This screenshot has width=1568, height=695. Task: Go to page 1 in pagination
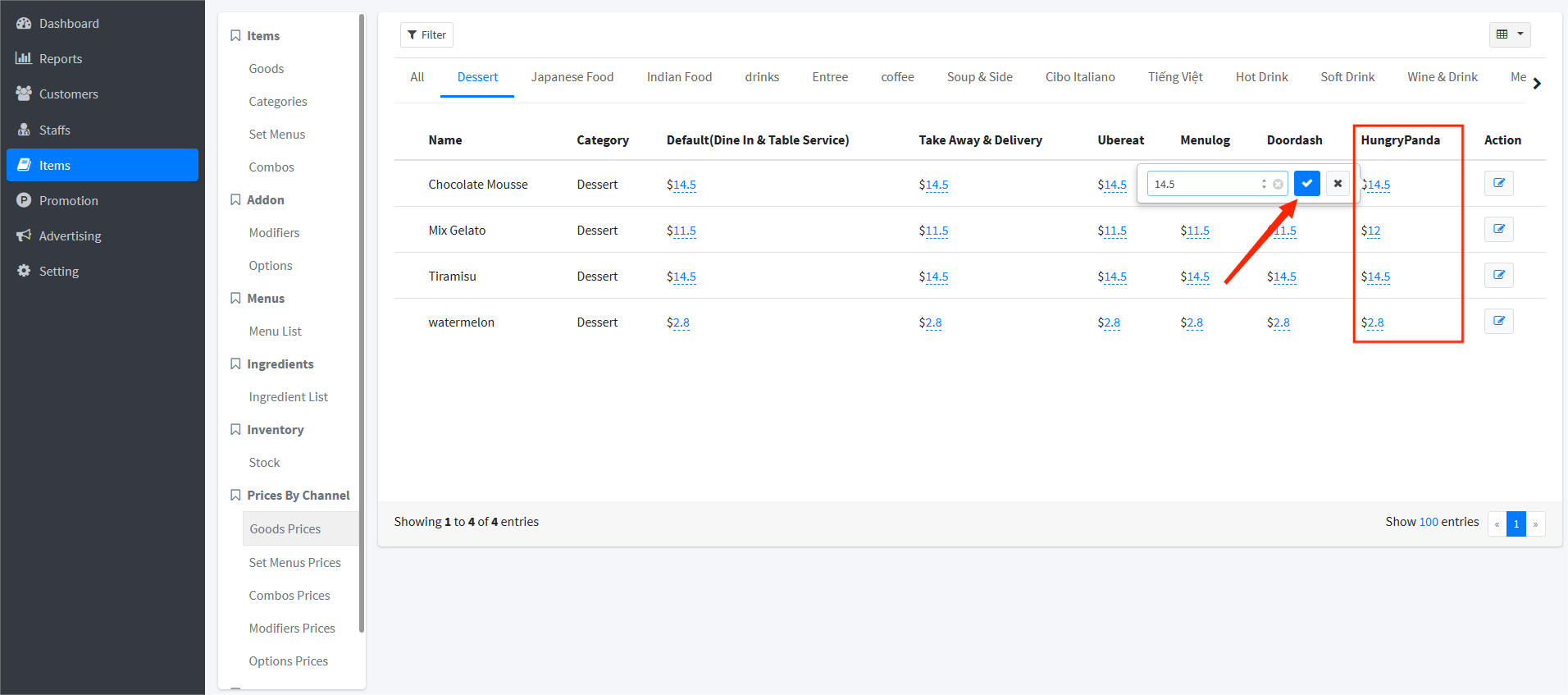1516,524
